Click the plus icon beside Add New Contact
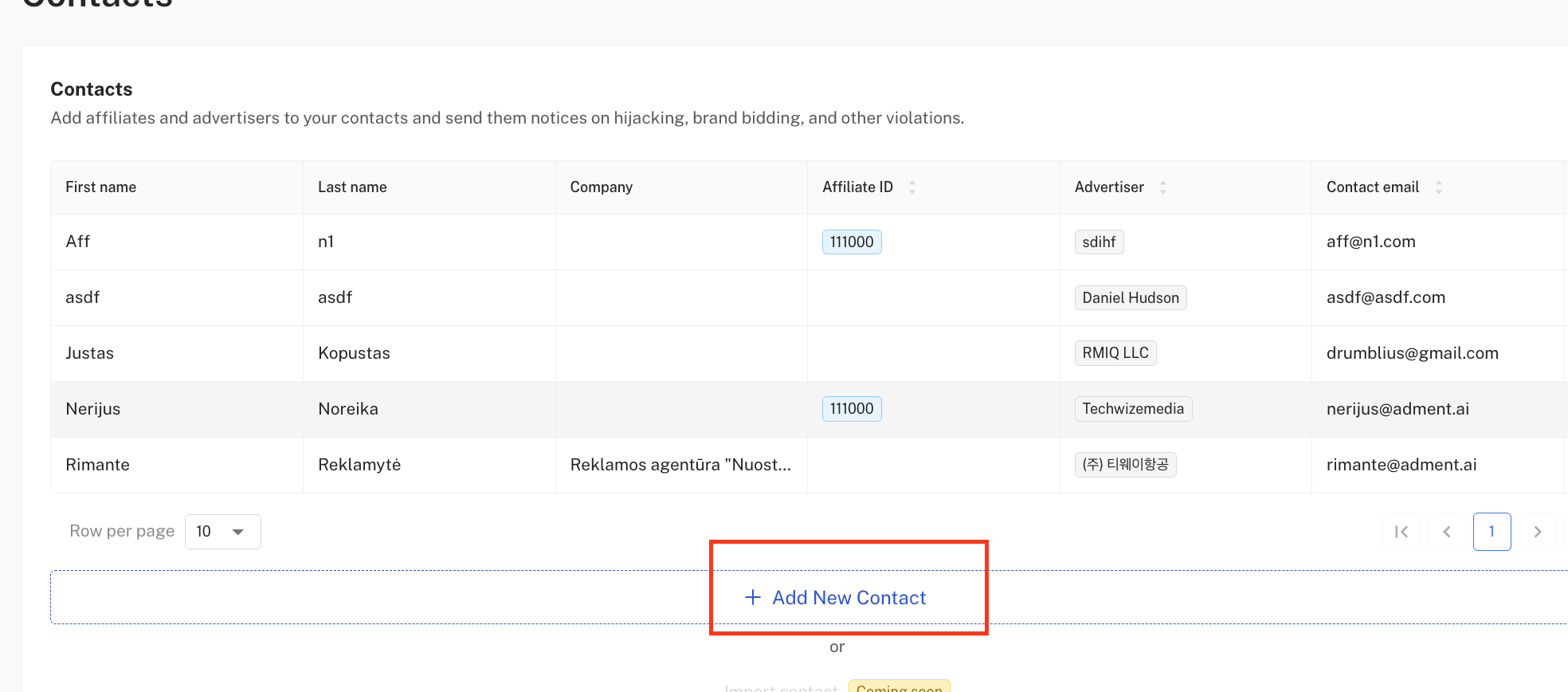Viewport: 1568px width, 692px height. click(x=753, y=597)
